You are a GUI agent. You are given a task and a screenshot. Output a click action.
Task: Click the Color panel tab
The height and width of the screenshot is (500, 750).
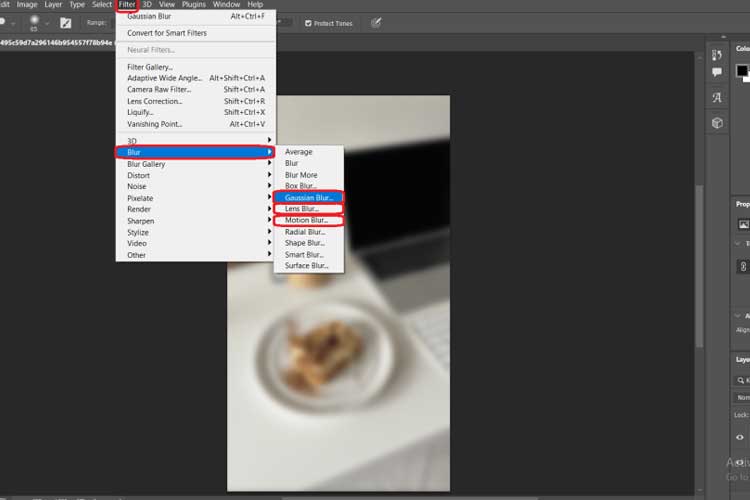(x=742, y=48)
